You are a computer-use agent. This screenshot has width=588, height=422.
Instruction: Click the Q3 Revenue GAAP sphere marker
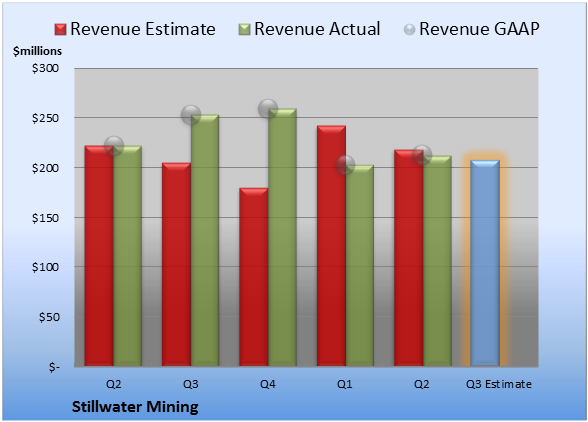click(x=191, y=115)
